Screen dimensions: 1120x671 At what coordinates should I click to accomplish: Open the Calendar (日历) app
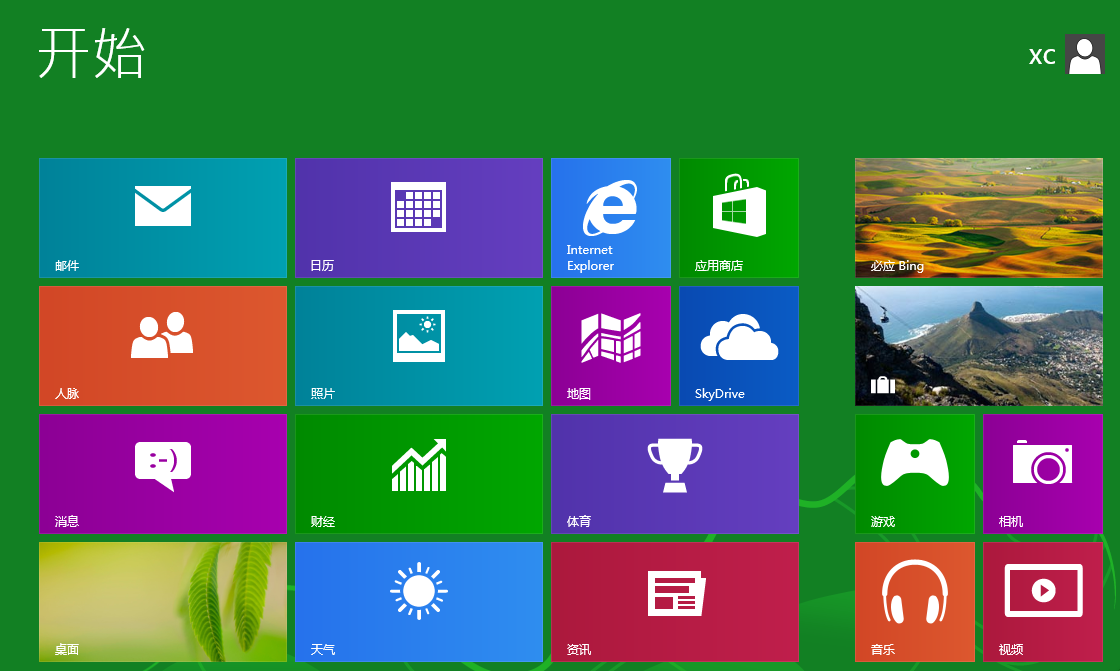[x=419, y=217]
